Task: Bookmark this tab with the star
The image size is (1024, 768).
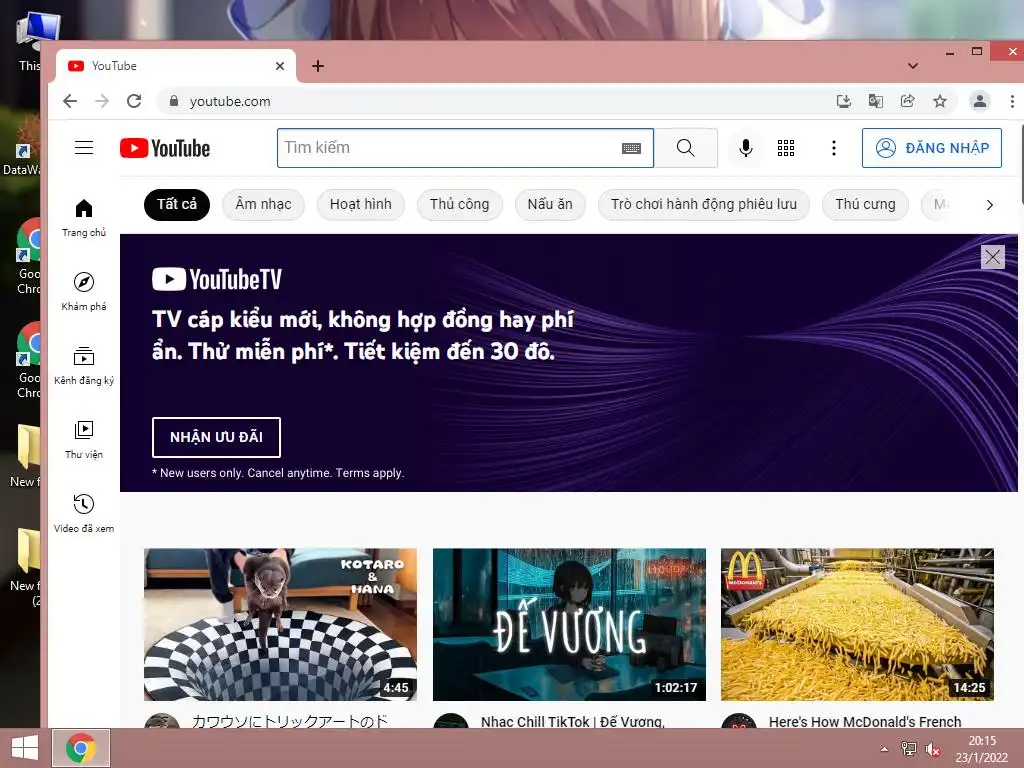Action: click(940, 101)
